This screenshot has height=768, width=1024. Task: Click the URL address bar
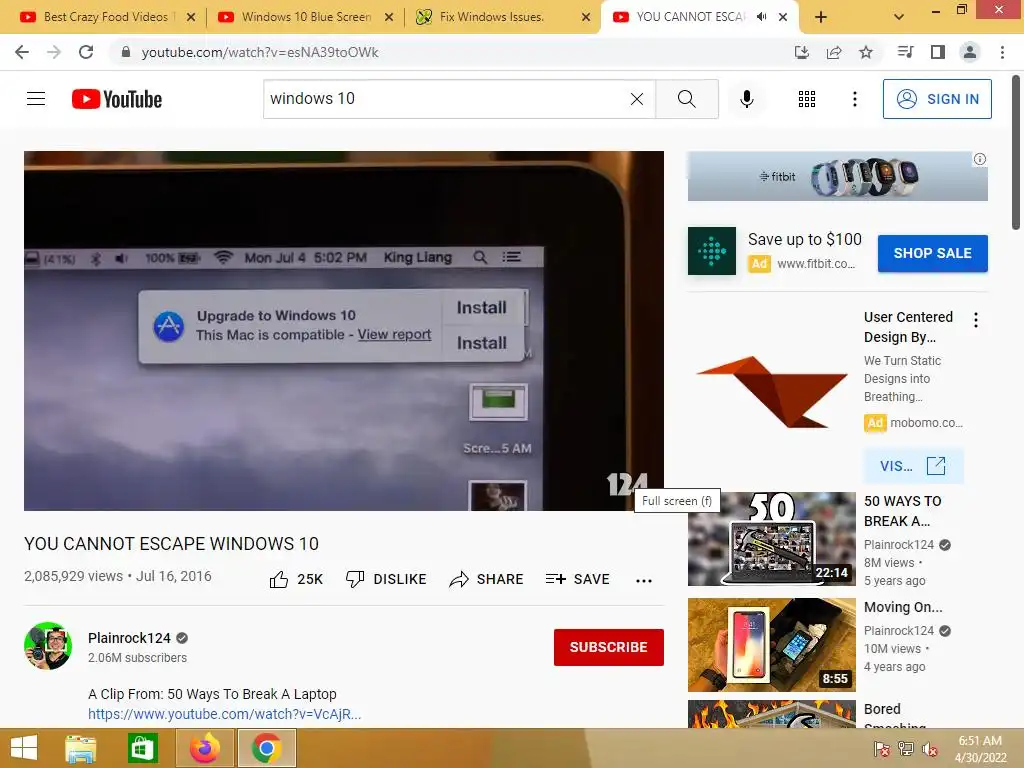[451, 52]
